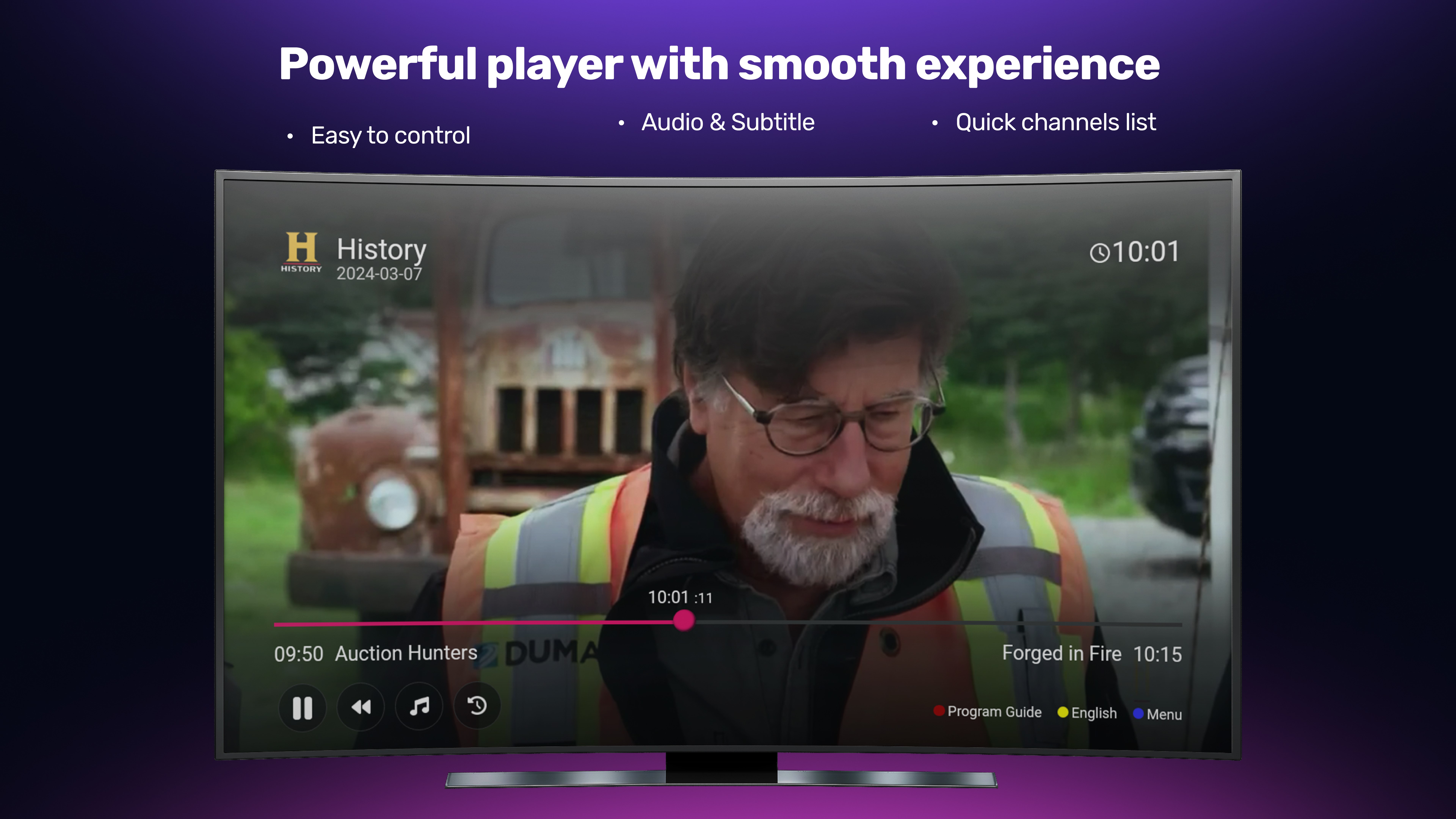Click the blue Menu dot
This screenshot has width=1456, height=819.
point(1138,713)
